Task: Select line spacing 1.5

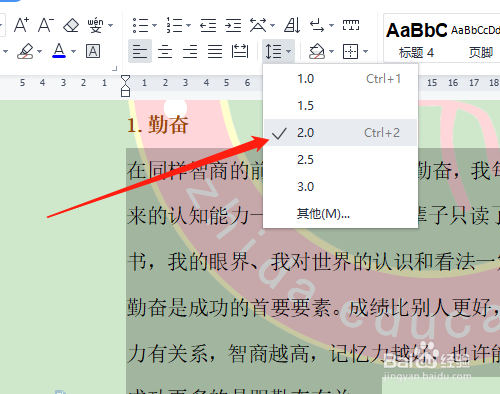Action: tap(340, 106)
